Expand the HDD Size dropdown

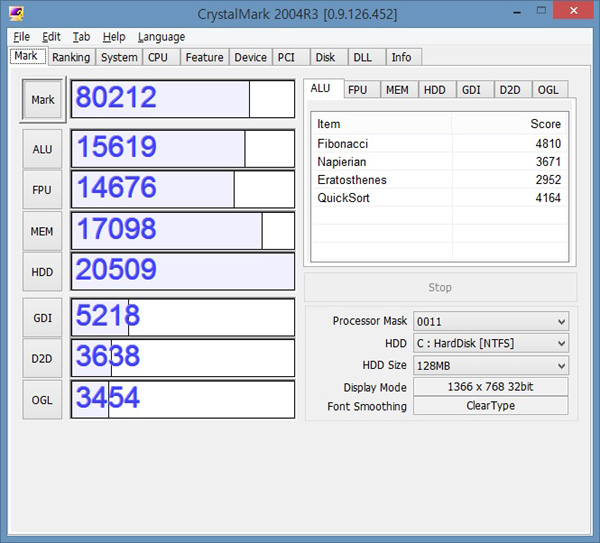tap(491, 365)
